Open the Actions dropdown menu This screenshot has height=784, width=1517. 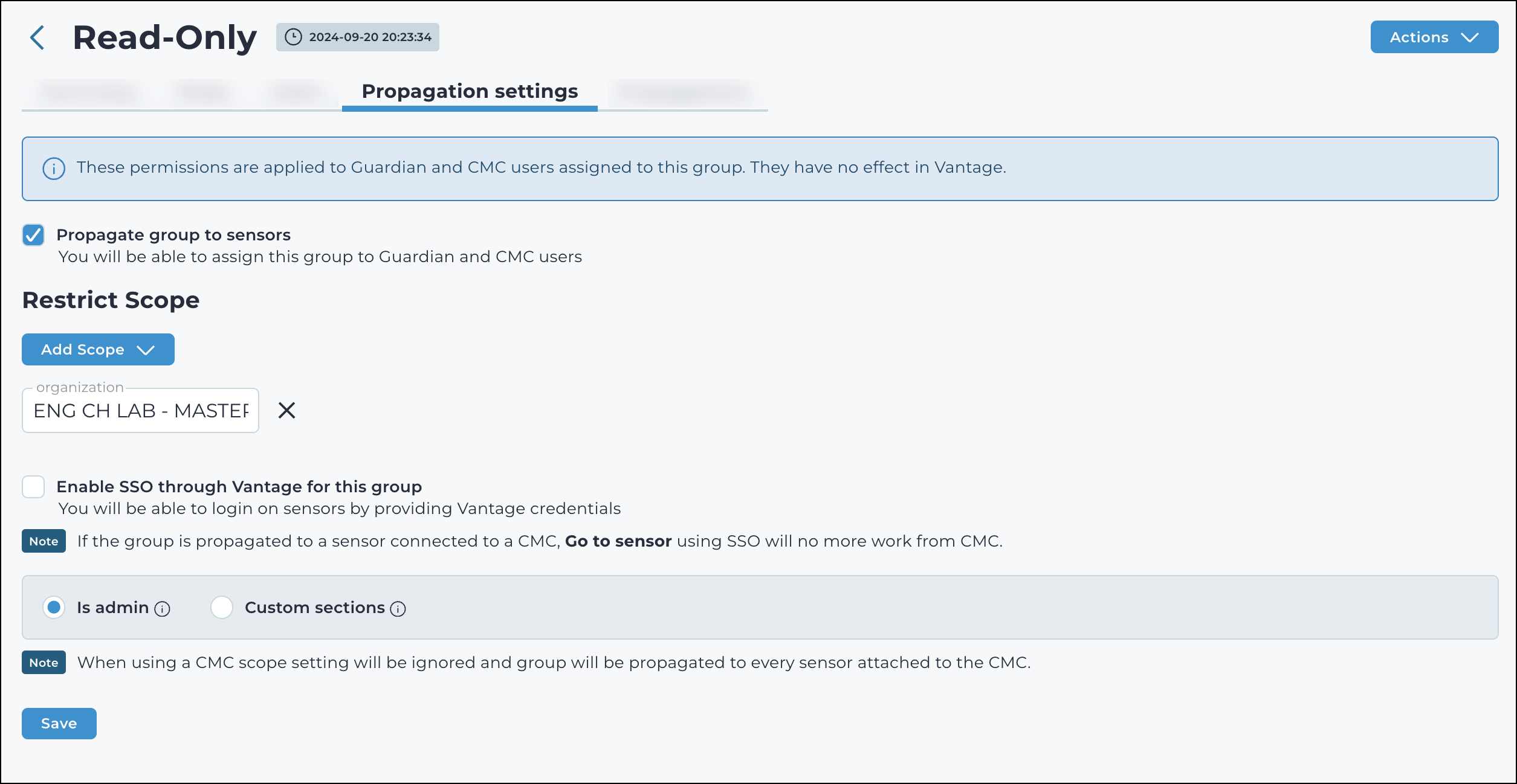tap(1434, 37)
